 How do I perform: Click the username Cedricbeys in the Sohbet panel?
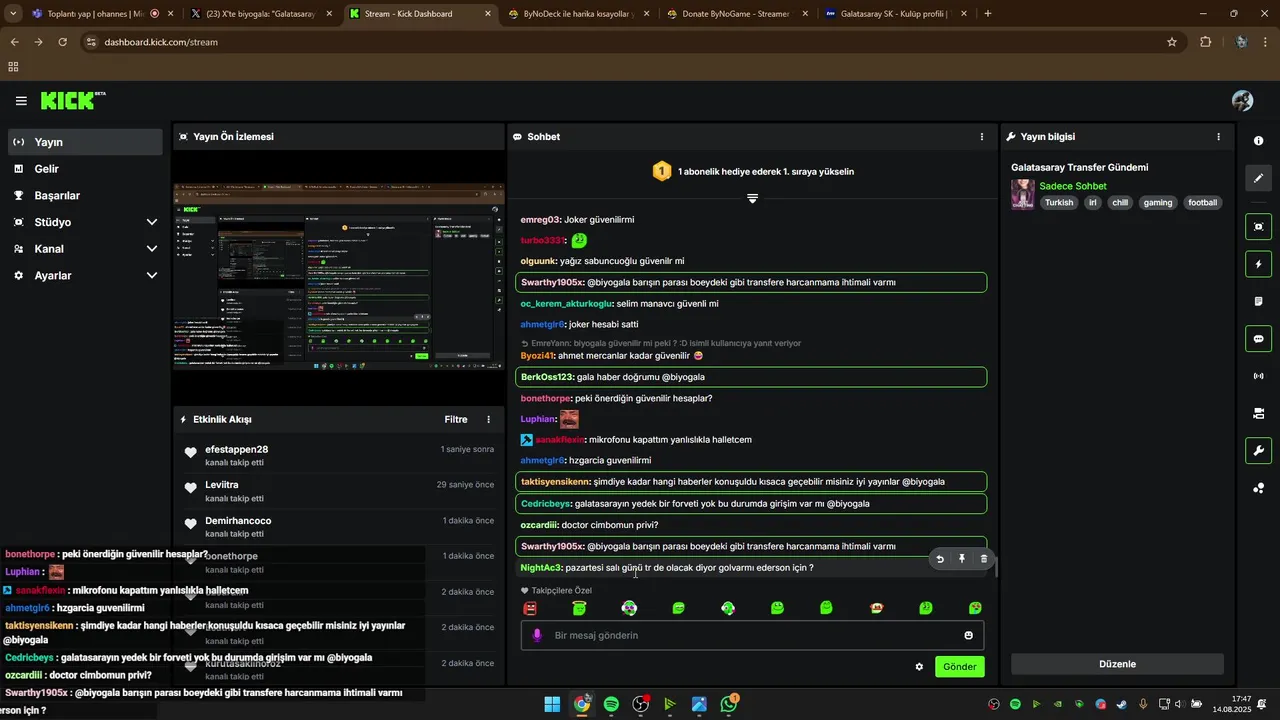545,504
